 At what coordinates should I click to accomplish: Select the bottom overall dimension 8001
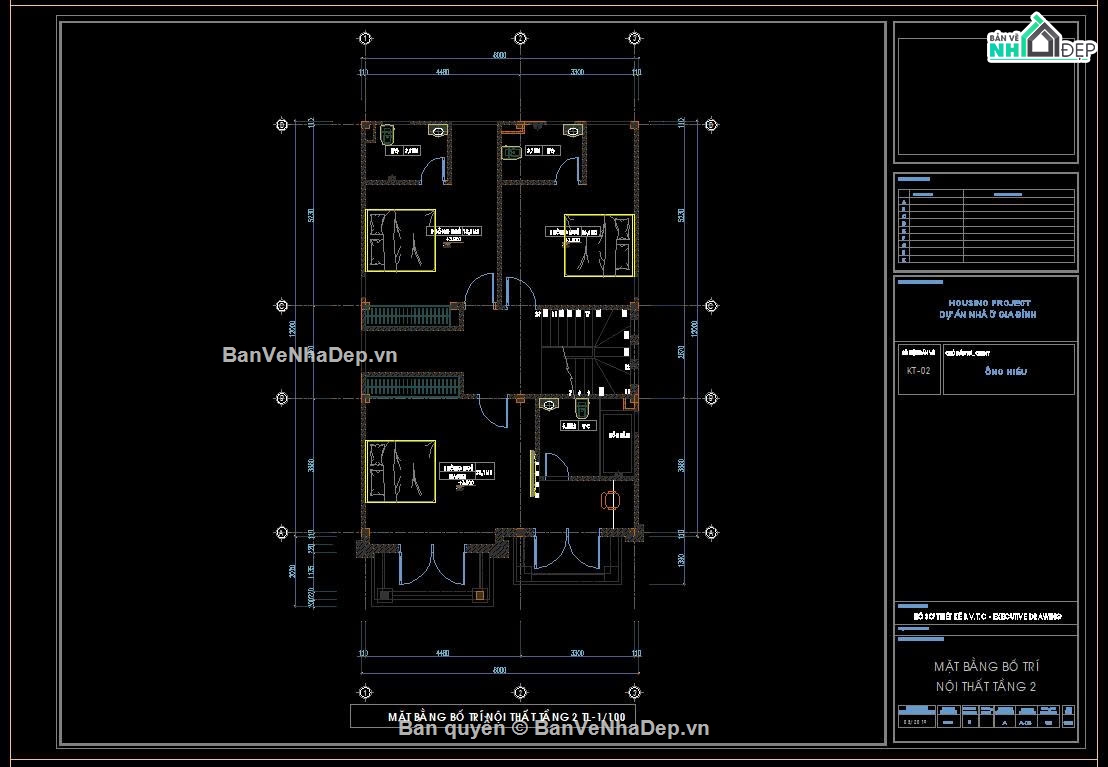coord(500,669)
